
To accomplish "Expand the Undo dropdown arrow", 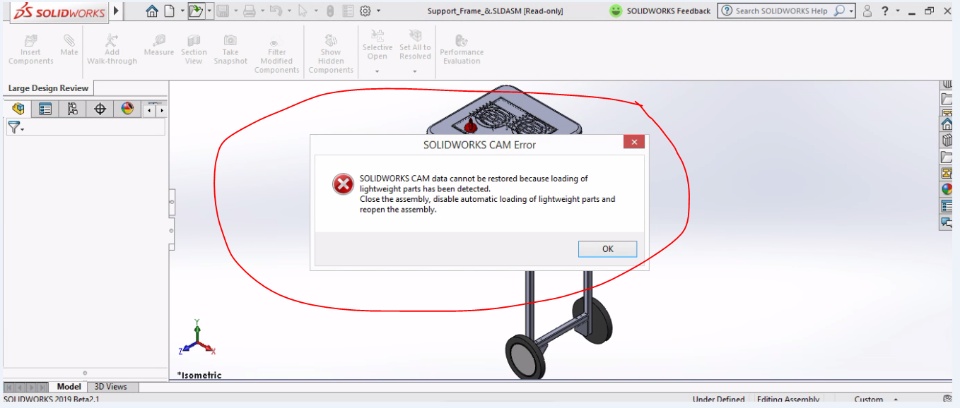I will pos(288,10).
